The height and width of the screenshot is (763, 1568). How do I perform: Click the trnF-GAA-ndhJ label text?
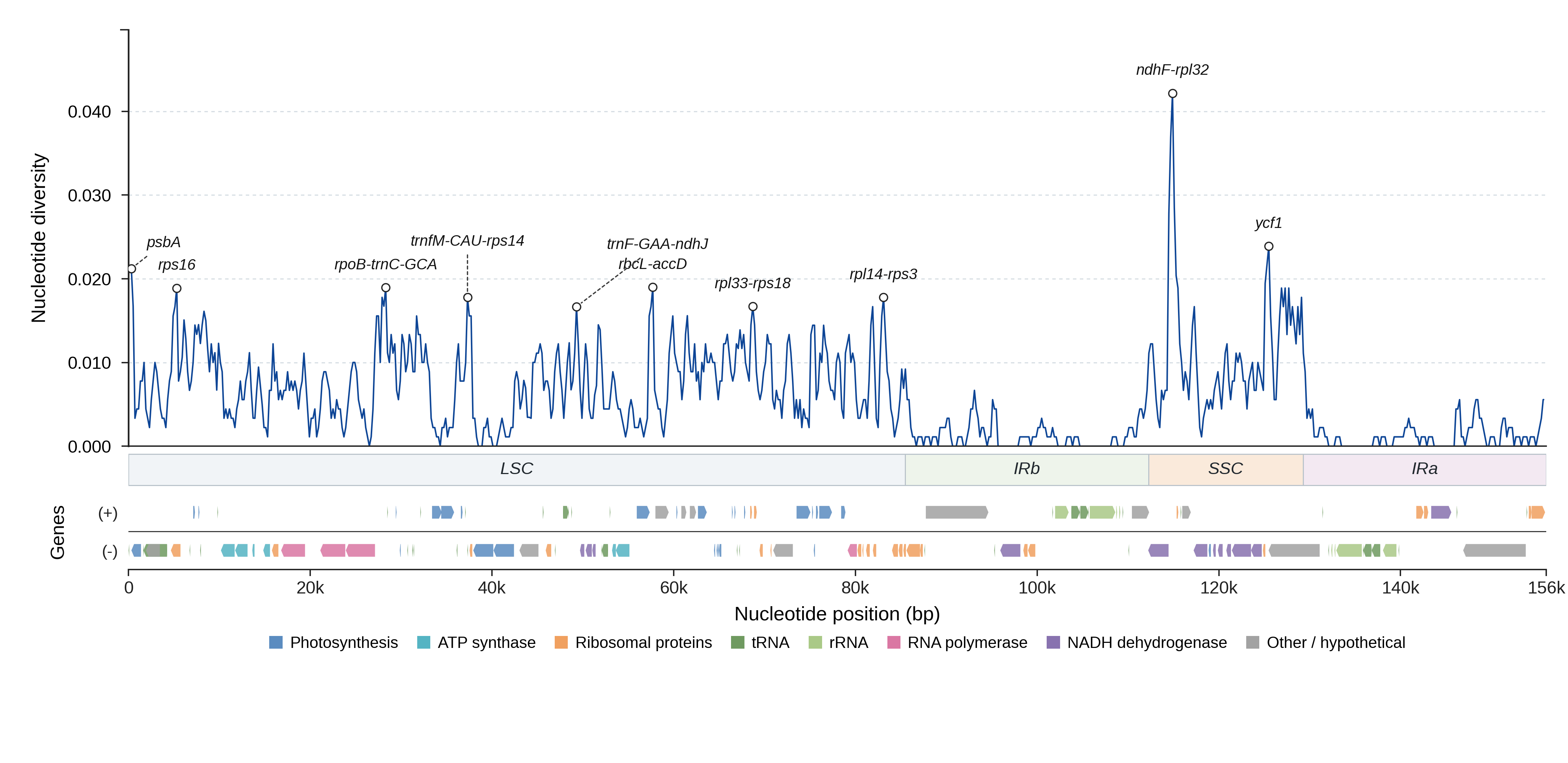tap(657, 244)
